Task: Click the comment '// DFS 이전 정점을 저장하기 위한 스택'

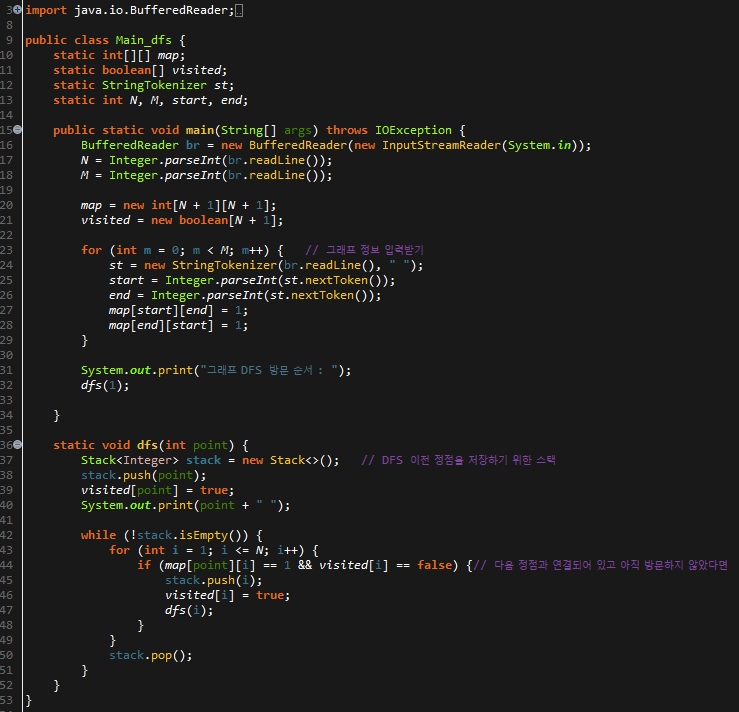Action: tap(458, 460)
